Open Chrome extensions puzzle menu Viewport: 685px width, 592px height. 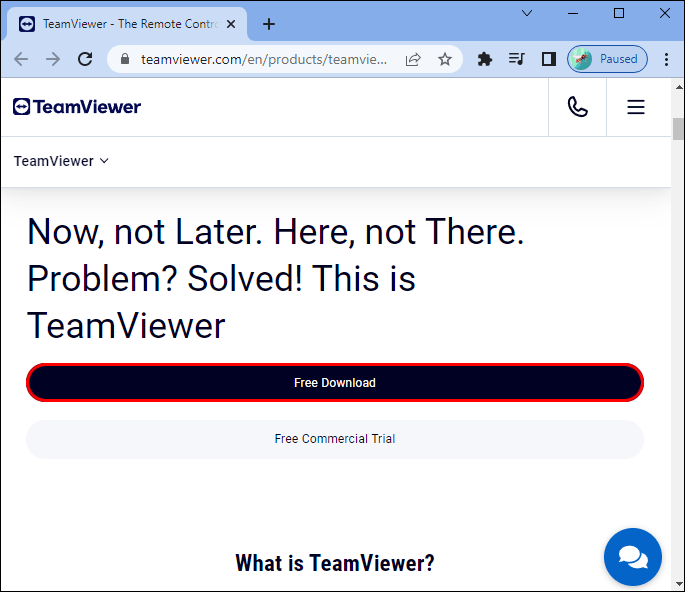click(484, 59)
